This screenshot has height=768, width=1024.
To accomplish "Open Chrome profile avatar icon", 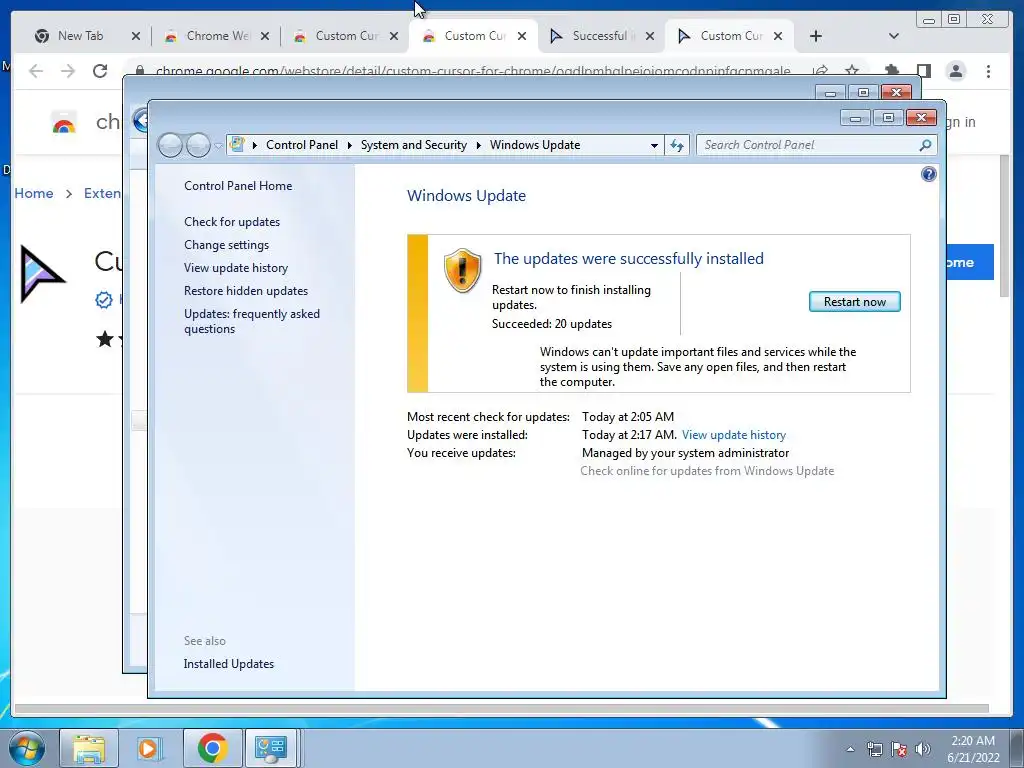I will click(x=956, y=71).
